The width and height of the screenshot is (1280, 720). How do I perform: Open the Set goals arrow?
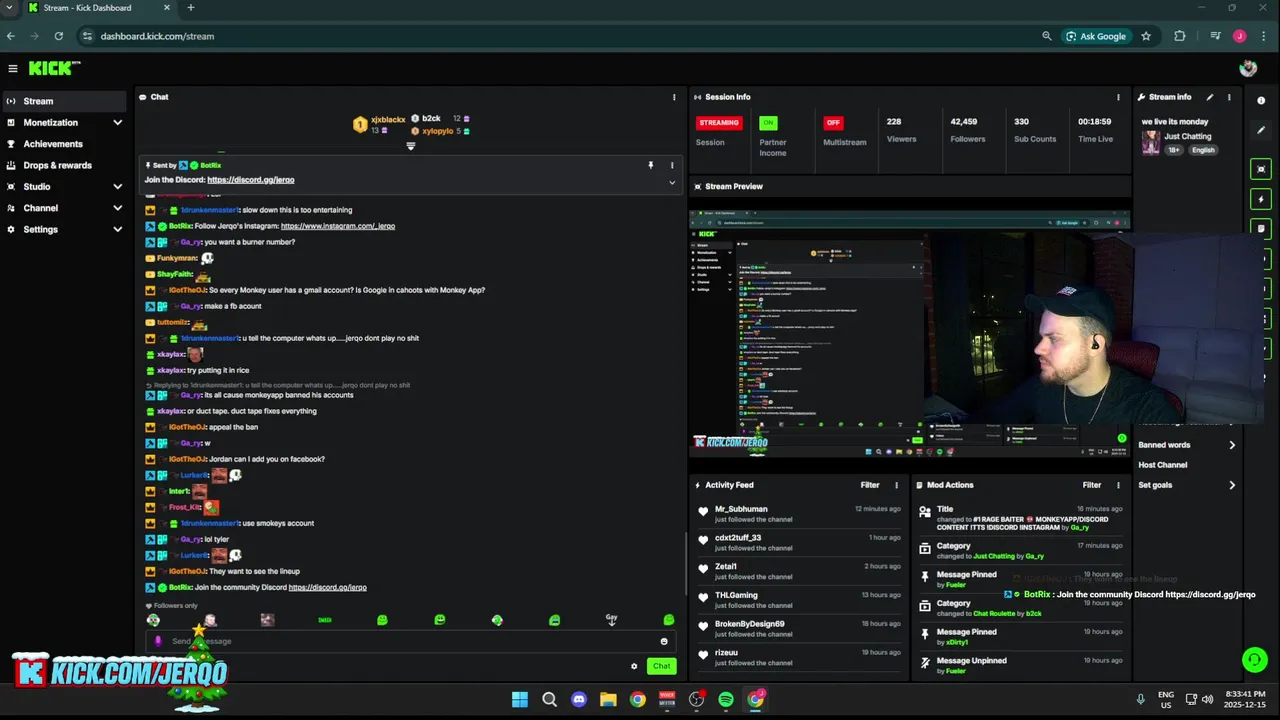(x=1231, y=485)
